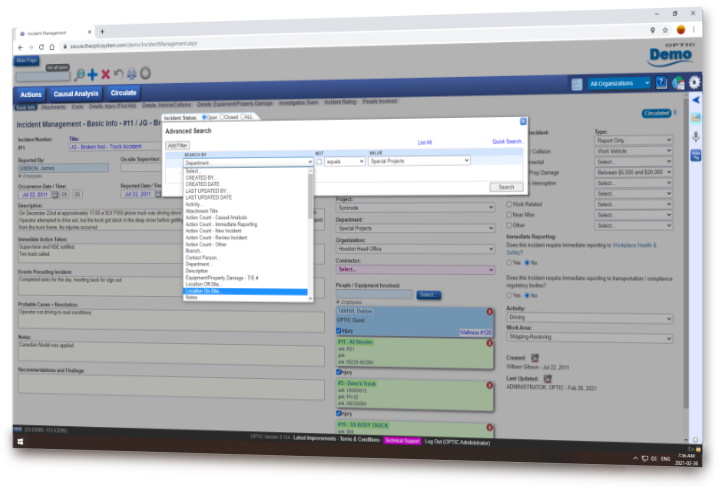Tick the NOT checkbox in the filter row

[319, 162]
